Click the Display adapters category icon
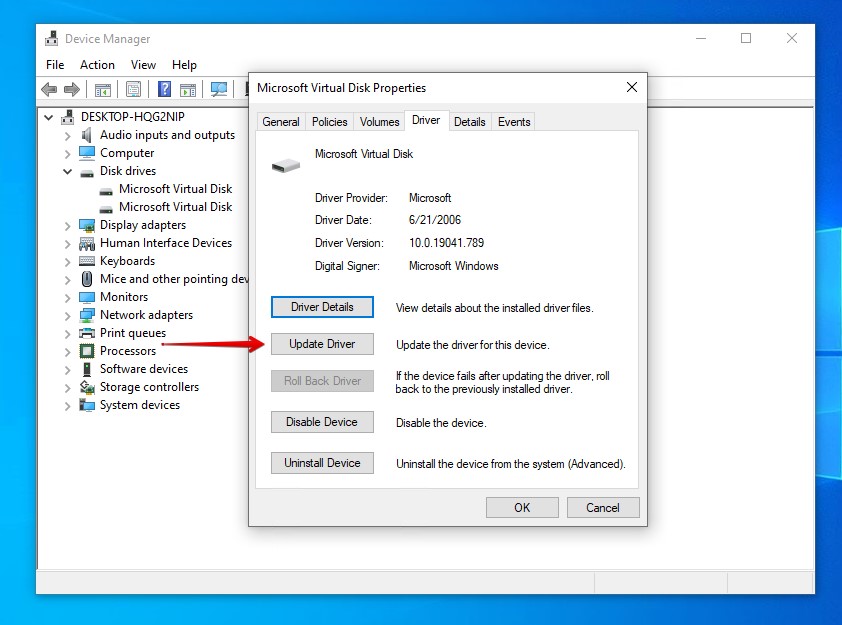Viewport: 842px width, 625px height. (x=86, y=225)
